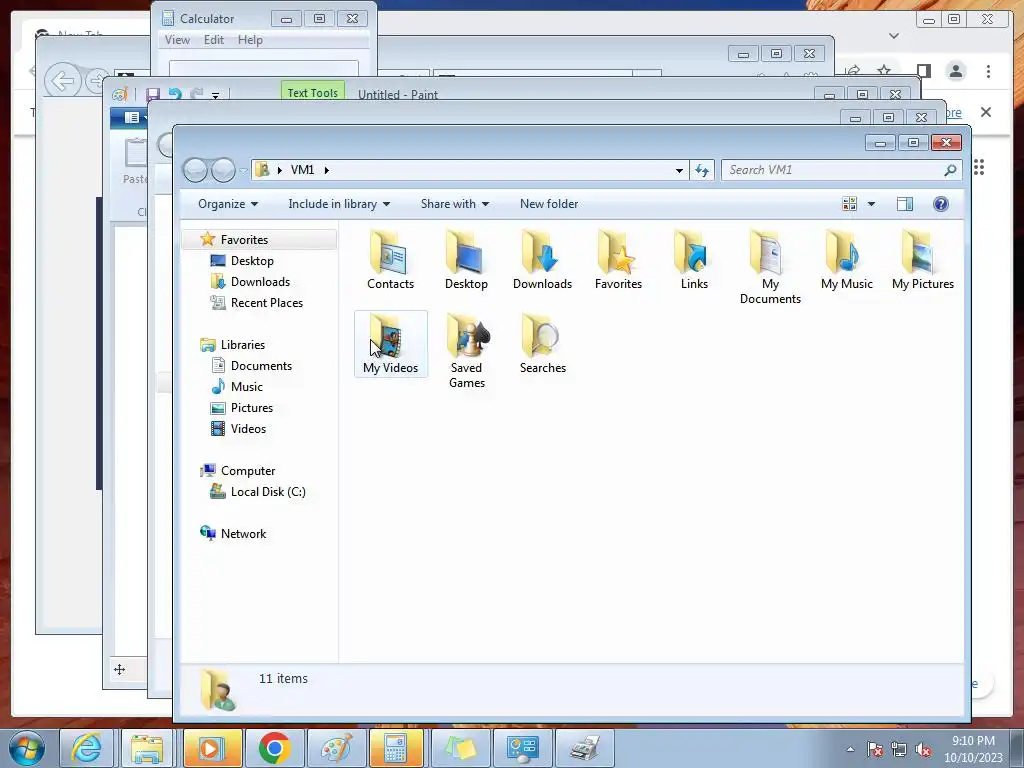Click the Refresh button beside address bar

point(702,170)
